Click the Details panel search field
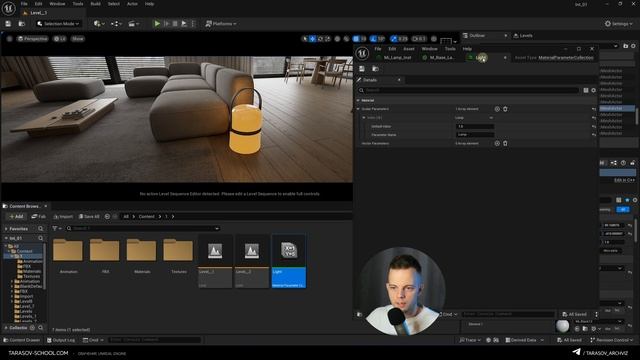640x360 pixels. click(469, 90)
